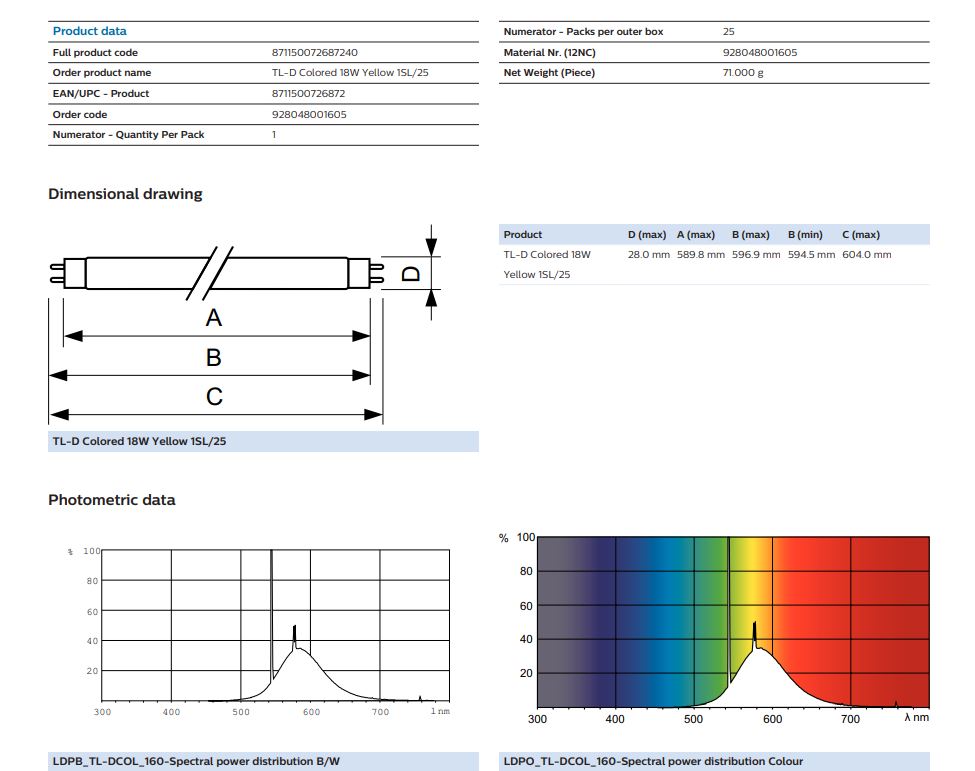The image size is (975, 771).
Task: Click the 'Order product name' label
Action: point(102,73)
